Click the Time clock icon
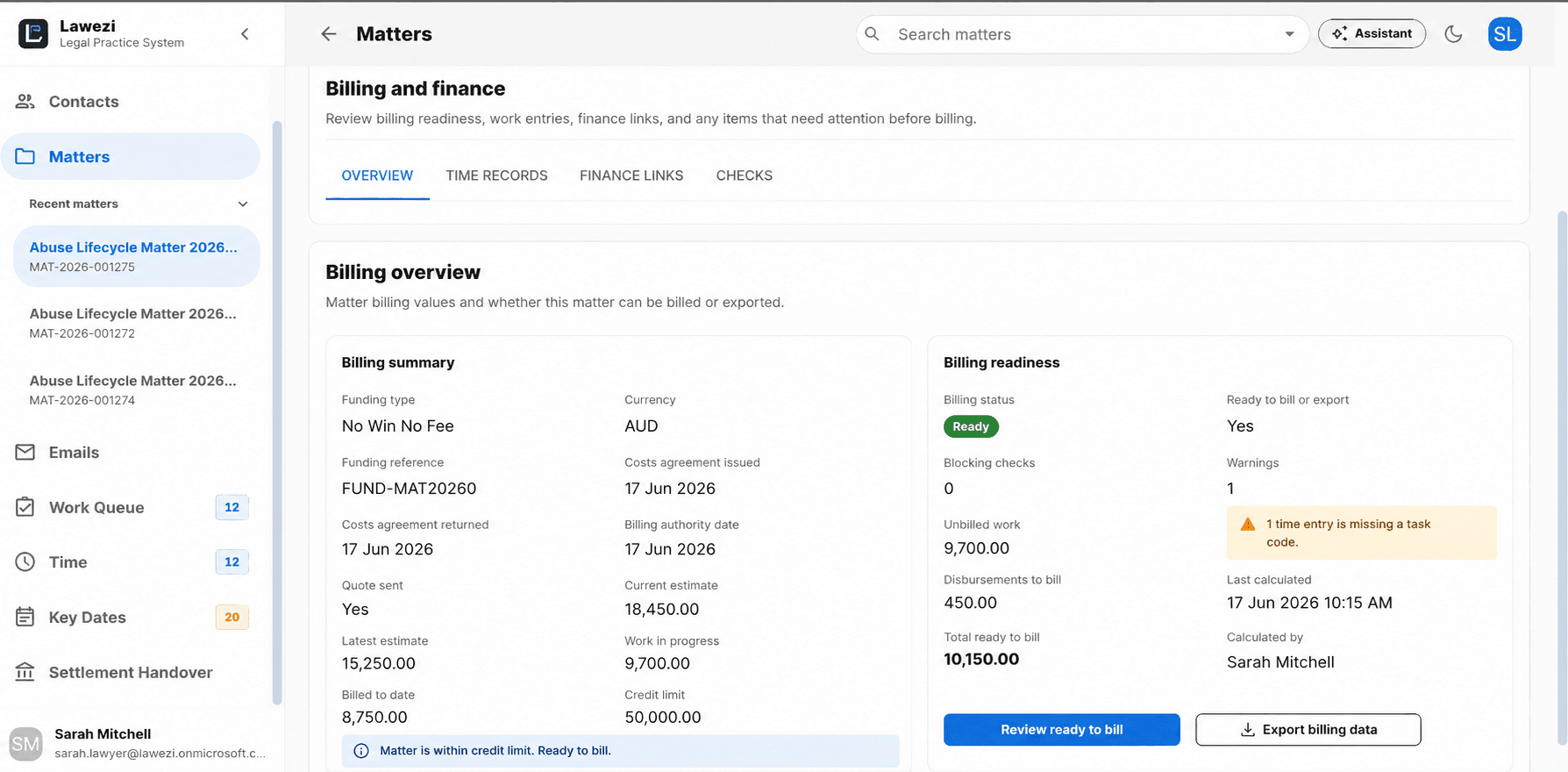Screen dimensions: 1568x772 coord(25,562)
